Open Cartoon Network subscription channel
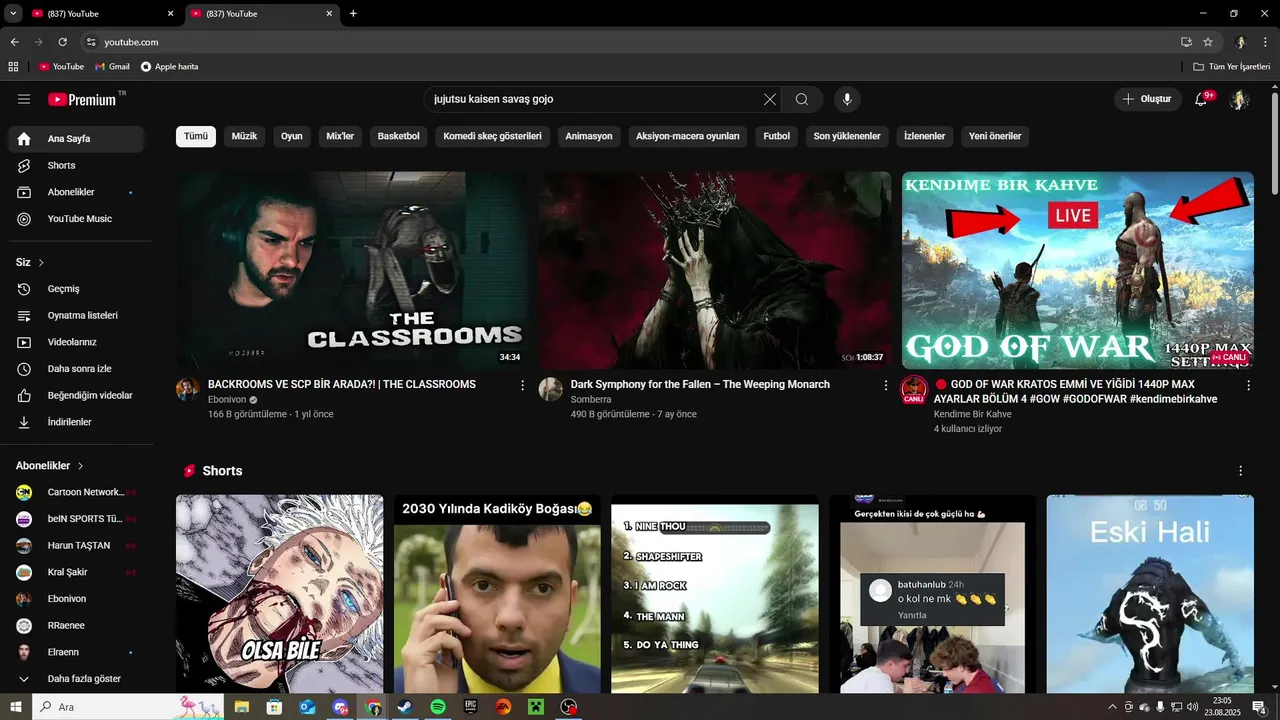Screen dimensions: 1280x720 76,492
